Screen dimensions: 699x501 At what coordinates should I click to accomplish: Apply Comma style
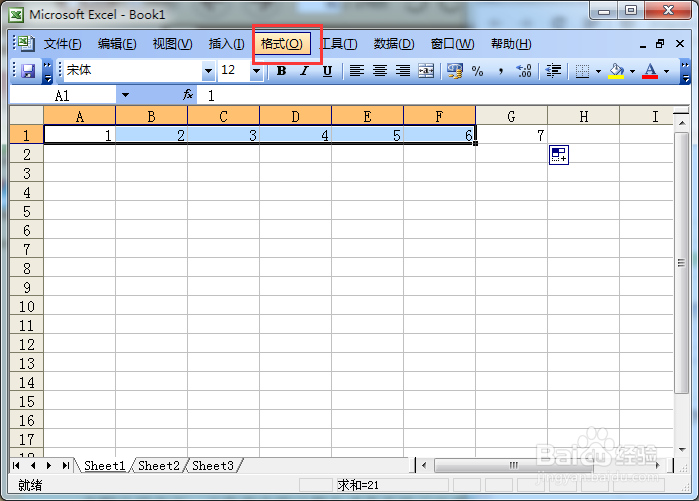coord(501,71)
